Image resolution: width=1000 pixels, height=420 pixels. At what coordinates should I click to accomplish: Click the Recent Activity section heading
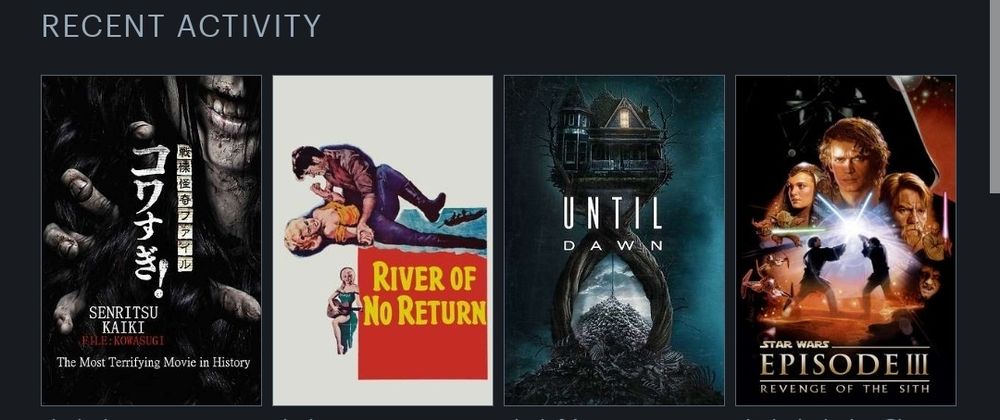point(181,26)
